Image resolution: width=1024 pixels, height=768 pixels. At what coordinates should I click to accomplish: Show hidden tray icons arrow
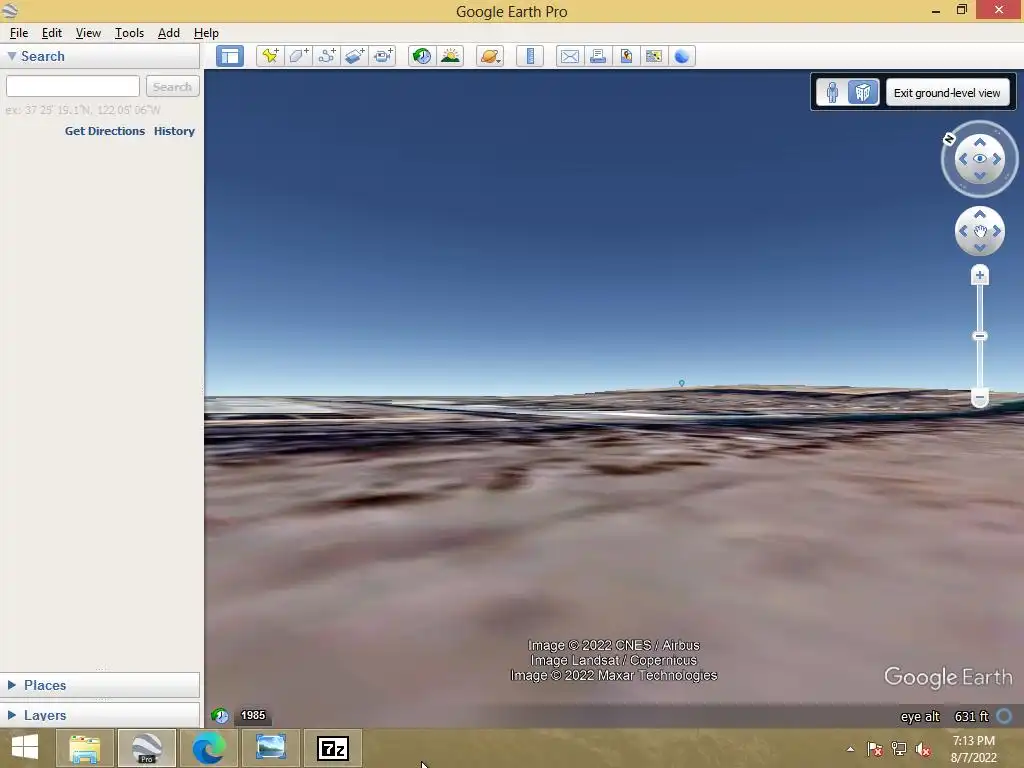pyautogui.click(x=850, y=749)
